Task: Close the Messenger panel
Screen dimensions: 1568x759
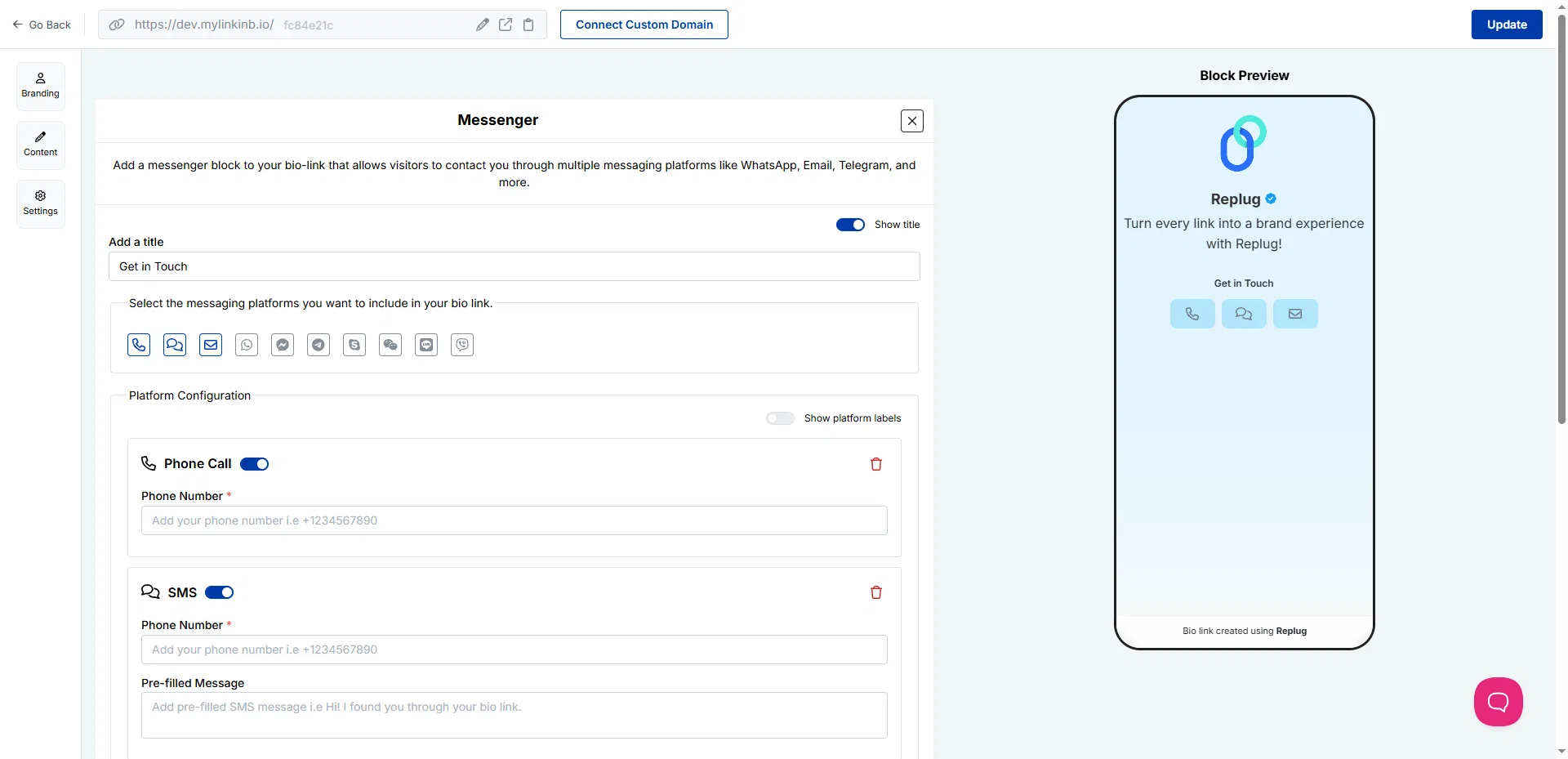Action: click(x=912, y=121)
